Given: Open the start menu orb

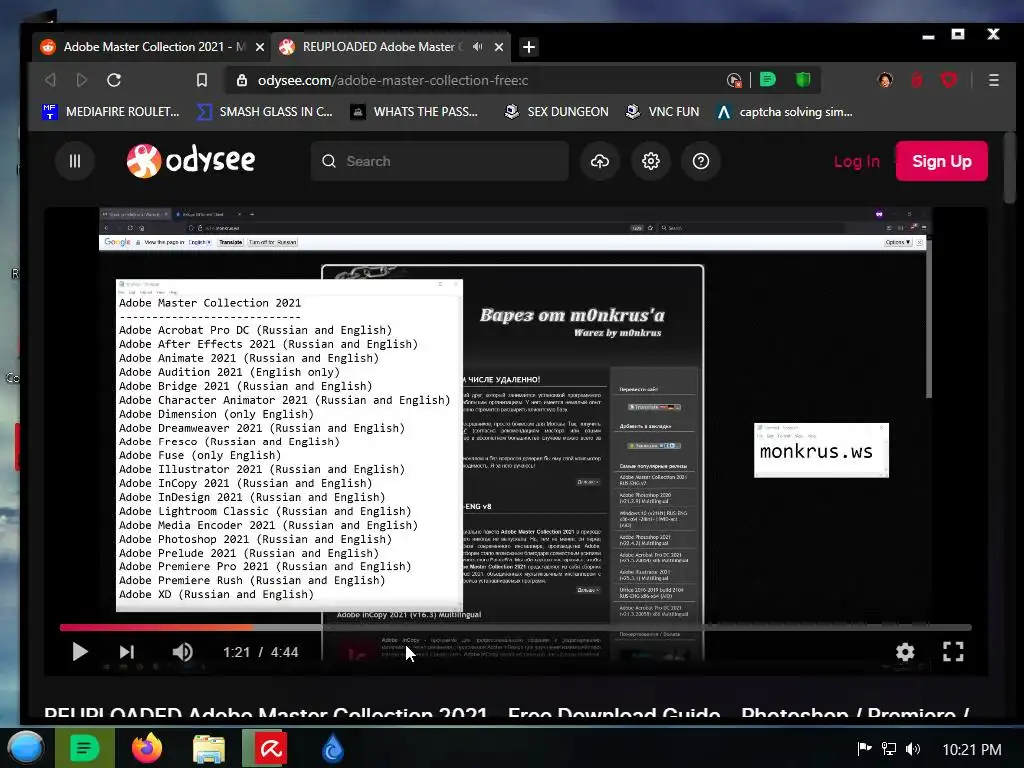Looking at the screenshot, I should pos(25,748).
